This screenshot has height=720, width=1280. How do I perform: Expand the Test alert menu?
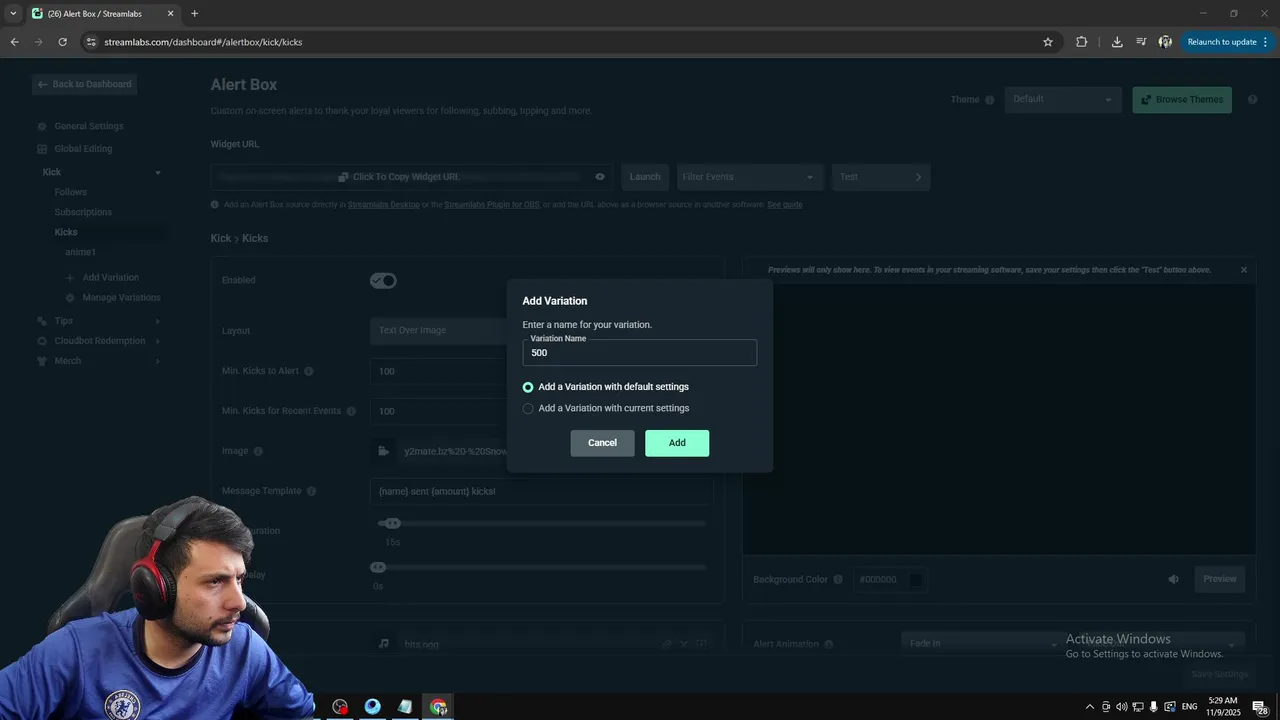[x=881, y=177]
